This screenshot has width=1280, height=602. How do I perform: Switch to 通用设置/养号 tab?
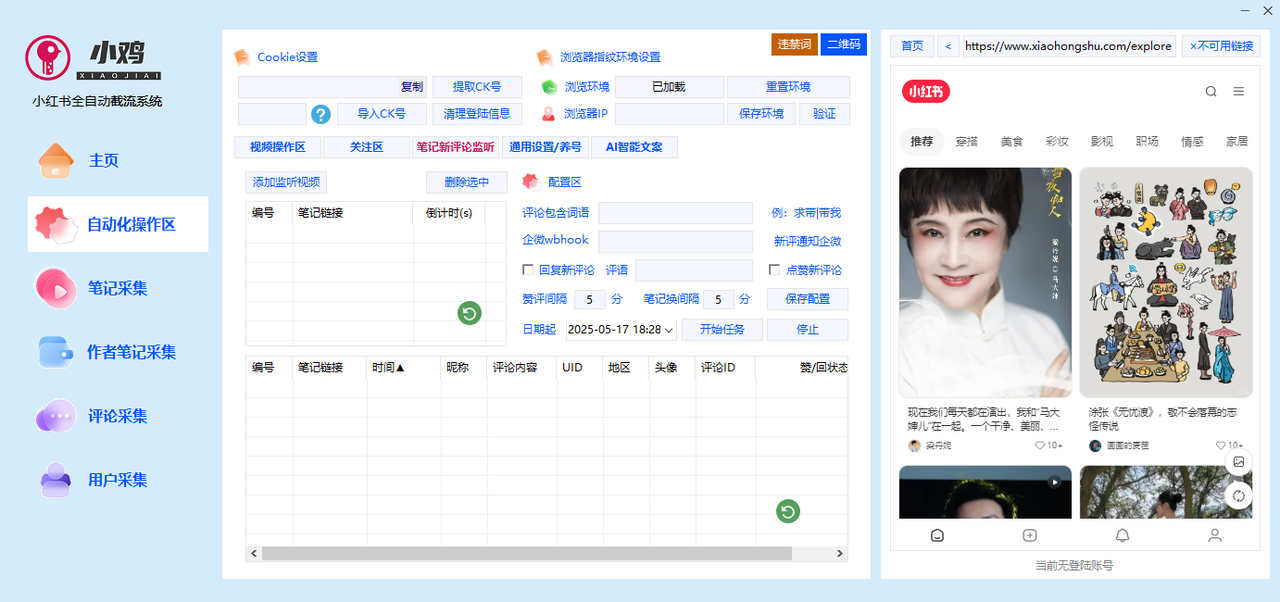(x=545, y=147)
